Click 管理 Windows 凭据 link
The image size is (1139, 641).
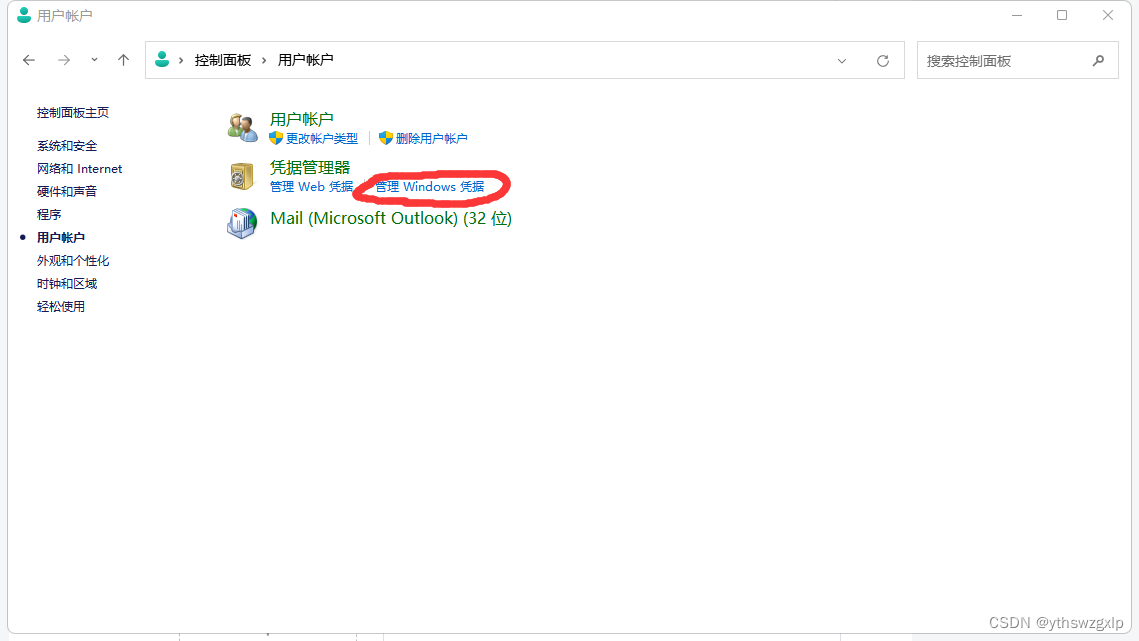[429, 187]
